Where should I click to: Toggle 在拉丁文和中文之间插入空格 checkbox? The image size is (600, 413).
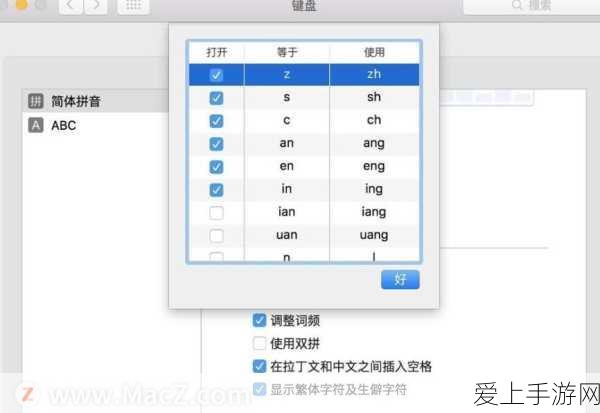coord(259,366)
